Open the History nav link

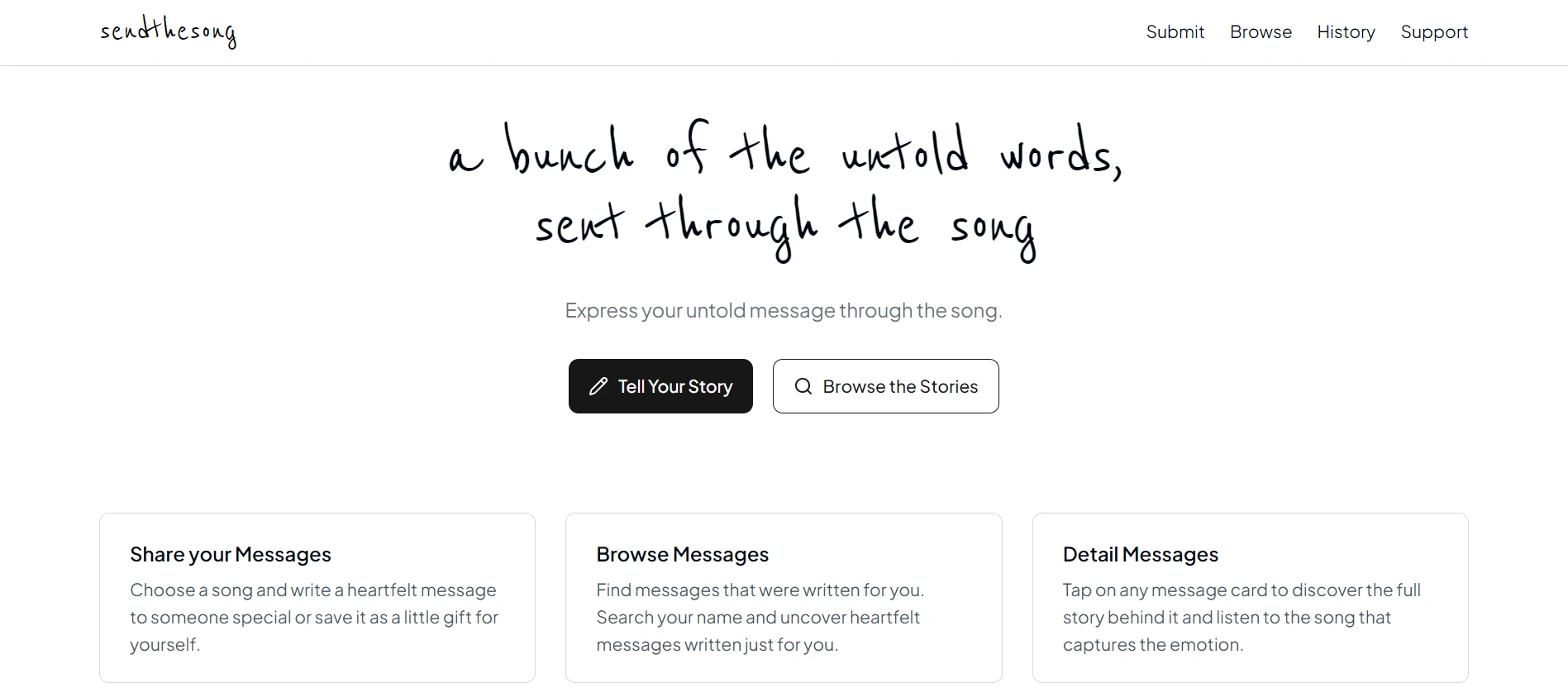1346,32
